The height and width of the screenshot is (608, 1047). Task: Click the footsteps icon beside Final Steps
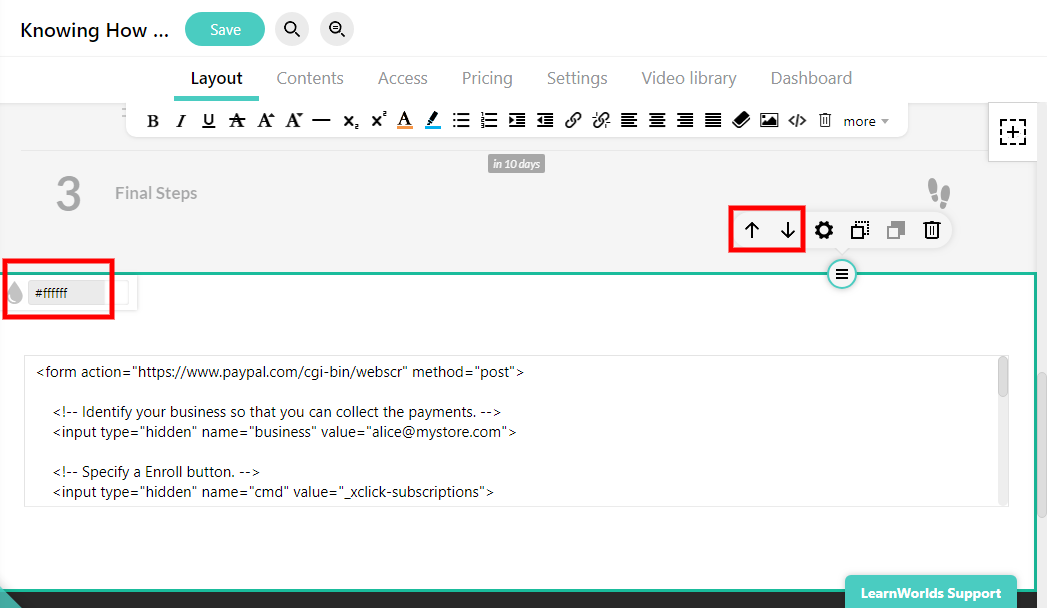click(x=939, y=194)
